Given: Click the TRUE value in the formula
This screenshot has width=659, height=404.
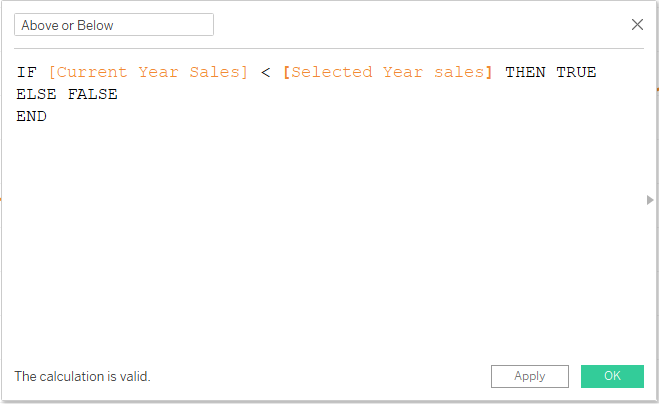Looking at the screenshot, I should 576,72.
